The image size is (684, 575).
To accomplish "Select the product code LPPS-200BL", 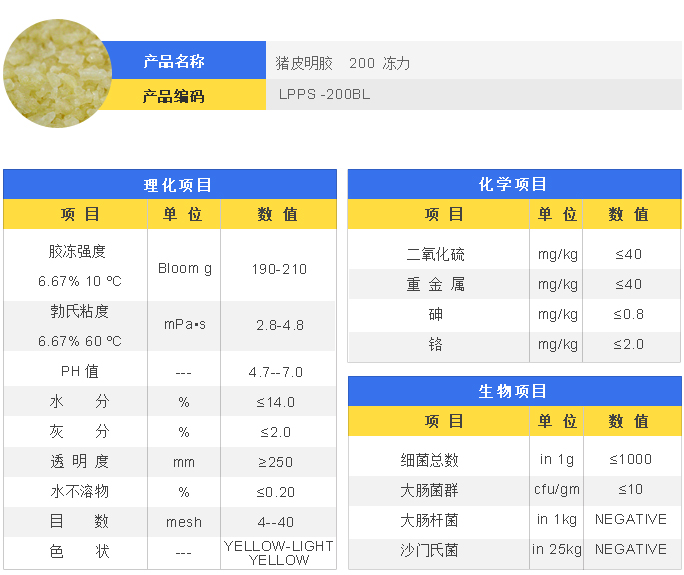I will coord(324,96).
